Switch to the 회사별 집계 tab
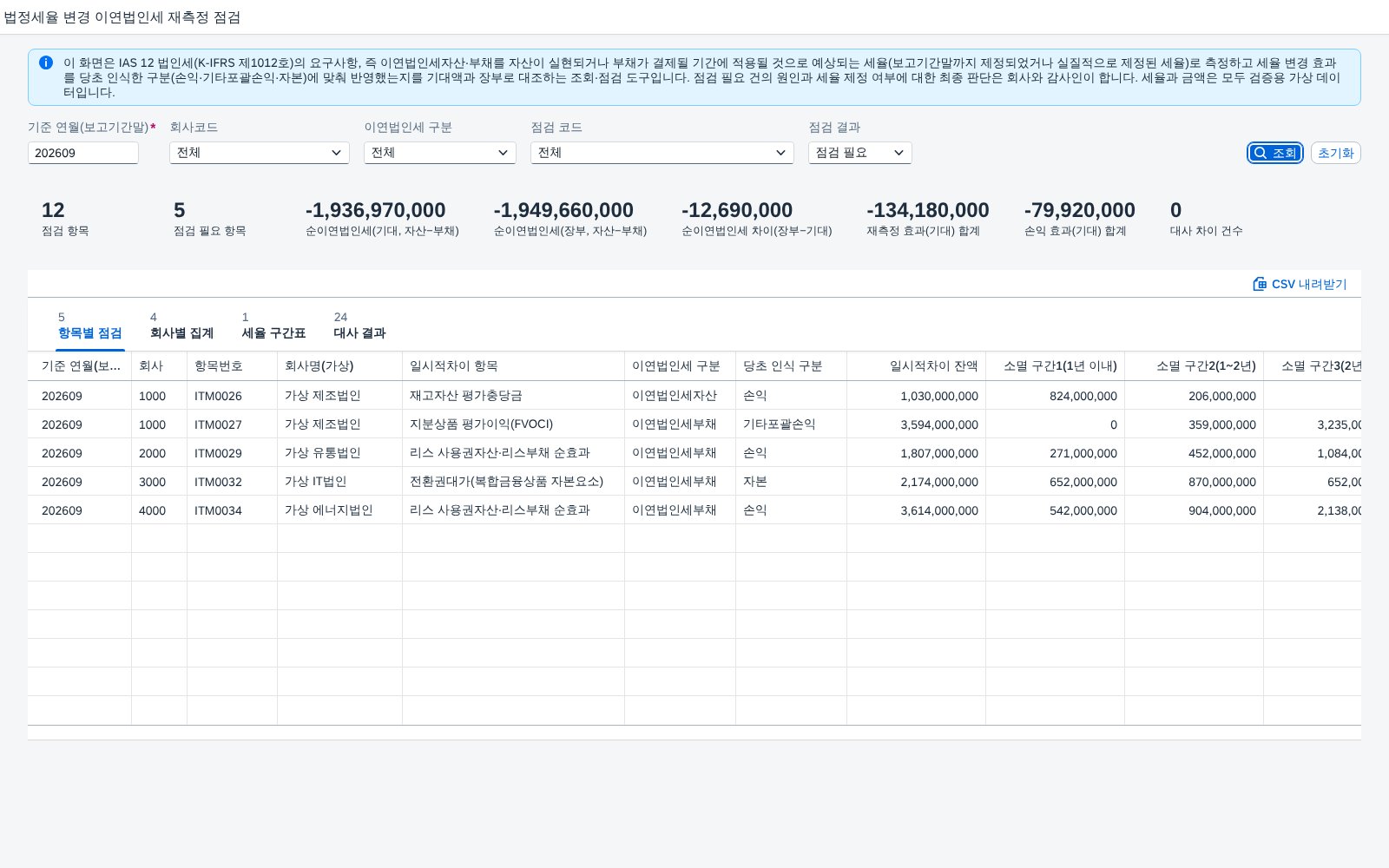The height and width of the screenshot is (868, 1389). tap(181, 325)
